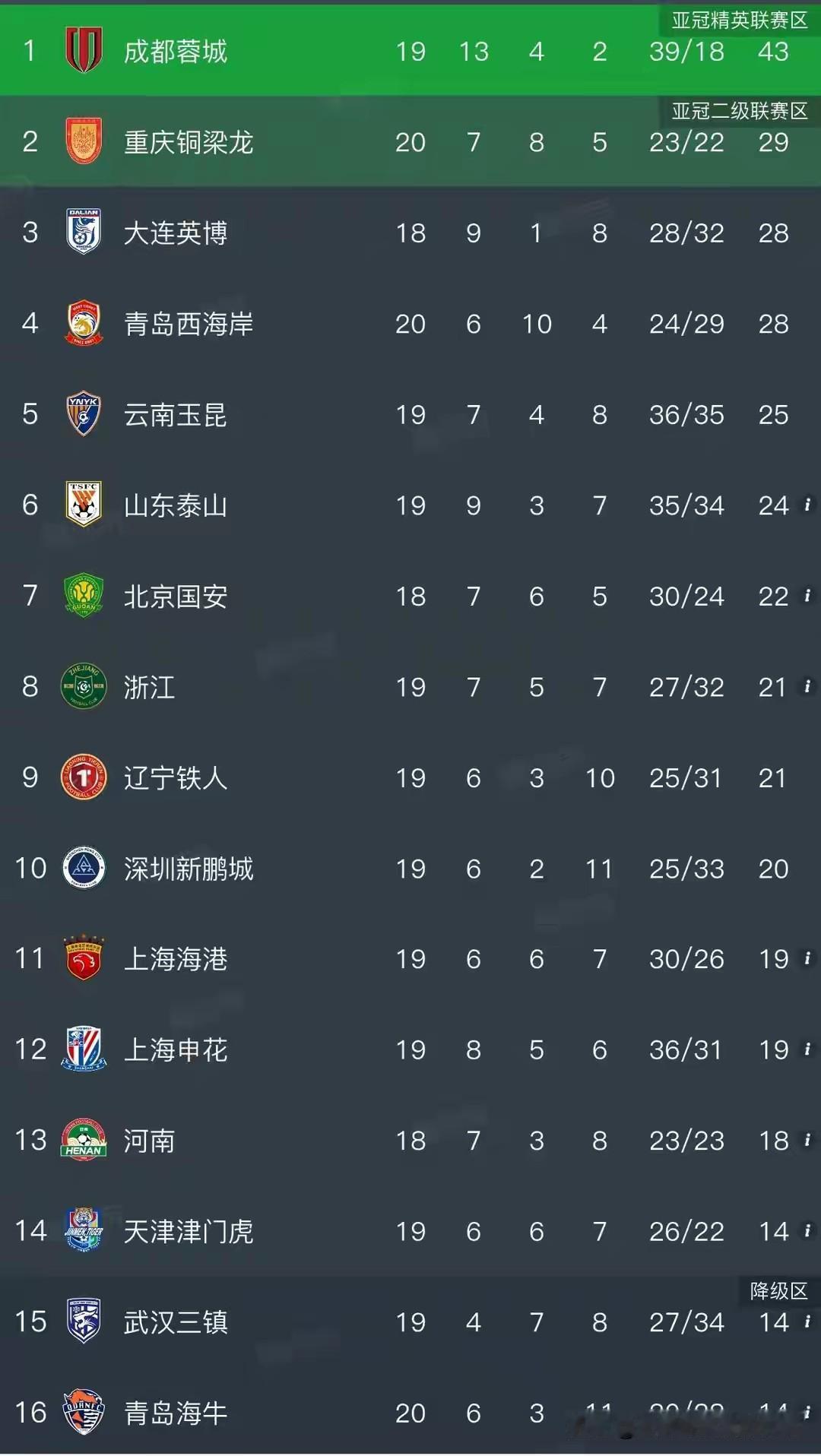Click the 重庆铜梁龙 club badge
821x1456 pixels.
[84, 141]
